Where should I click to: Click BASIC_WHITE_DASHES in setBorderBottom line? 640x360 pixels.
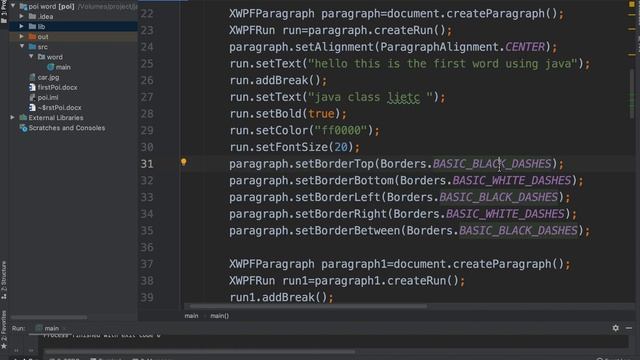tap(511, 180)
